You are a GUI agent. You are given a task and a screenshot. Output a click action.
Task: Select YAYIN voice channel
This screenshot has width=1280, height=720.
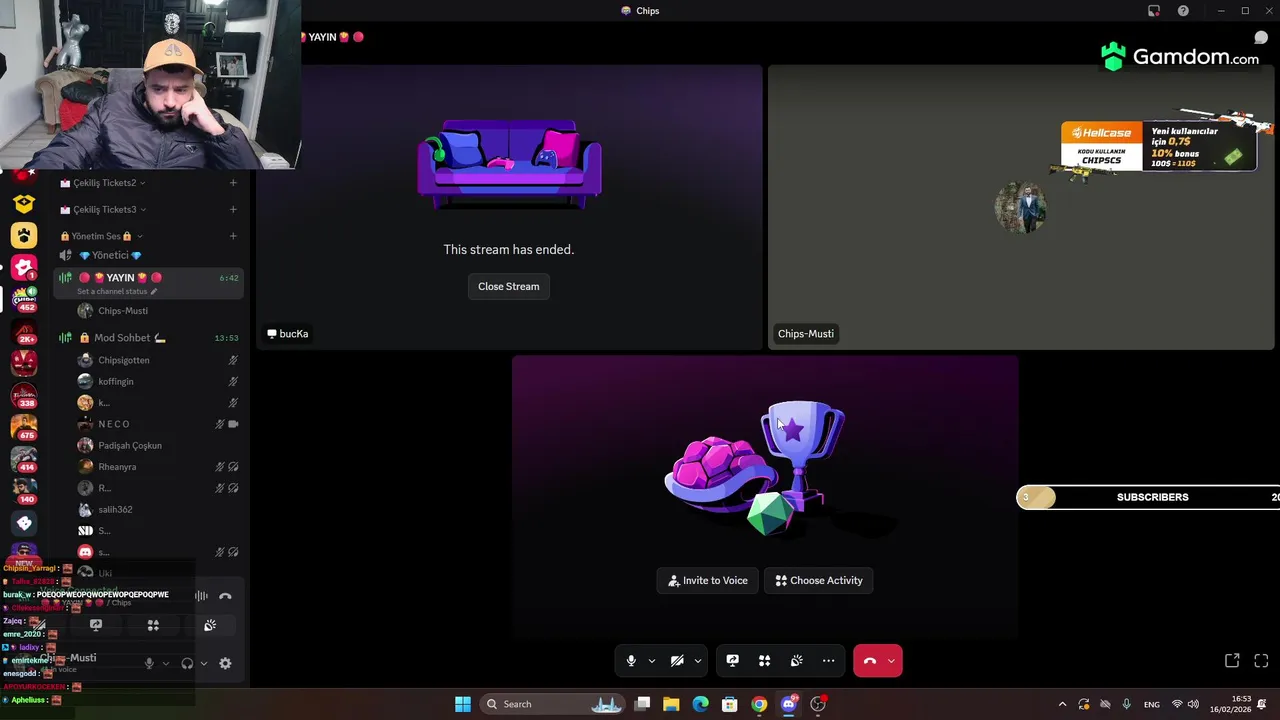coord(149,278)
